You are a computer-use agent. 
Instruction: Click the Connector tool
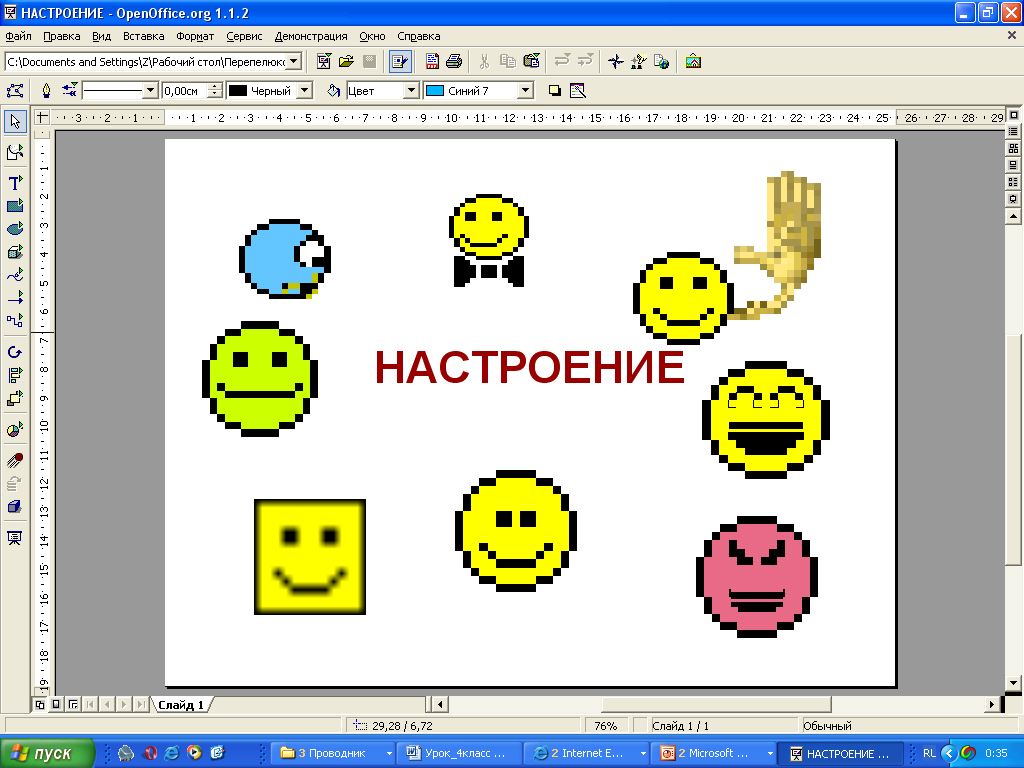tap(15, 321)
